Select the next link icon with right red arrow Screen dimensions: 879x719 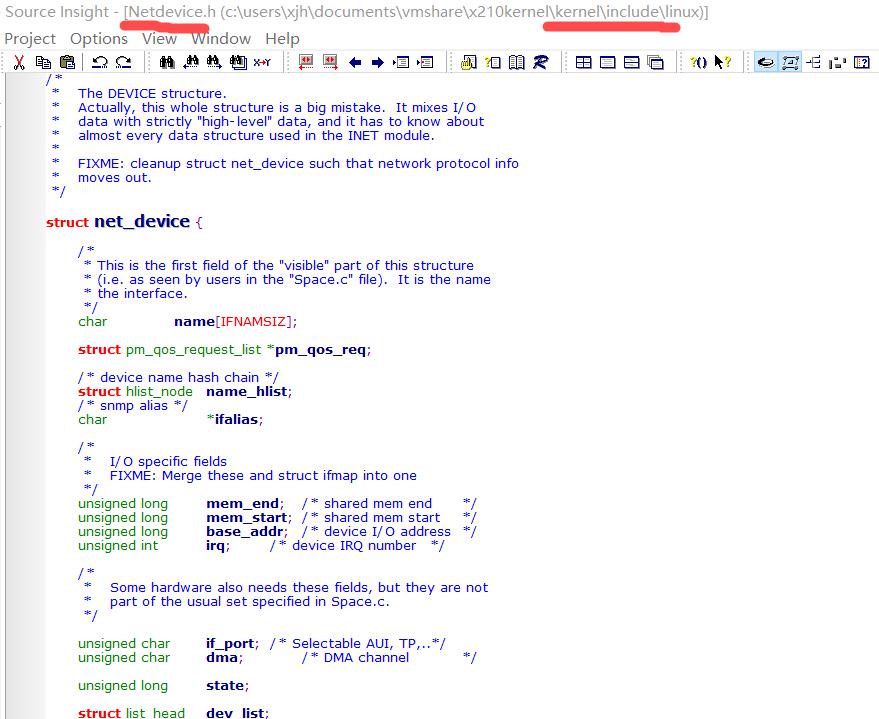pos(330,62)
